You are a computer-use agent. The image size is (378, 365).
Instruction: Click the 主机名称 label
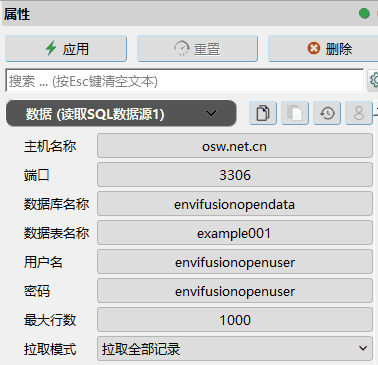[50, 146]
